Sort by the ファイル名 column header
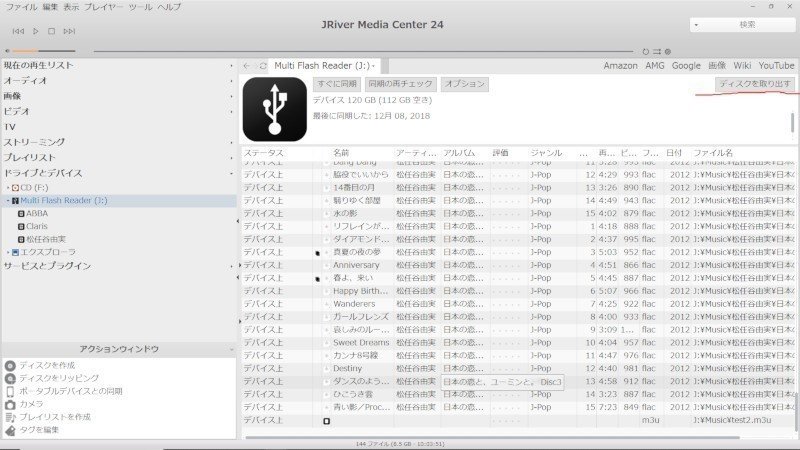This screenshot has width=800, height=450. tap(713, 153)
